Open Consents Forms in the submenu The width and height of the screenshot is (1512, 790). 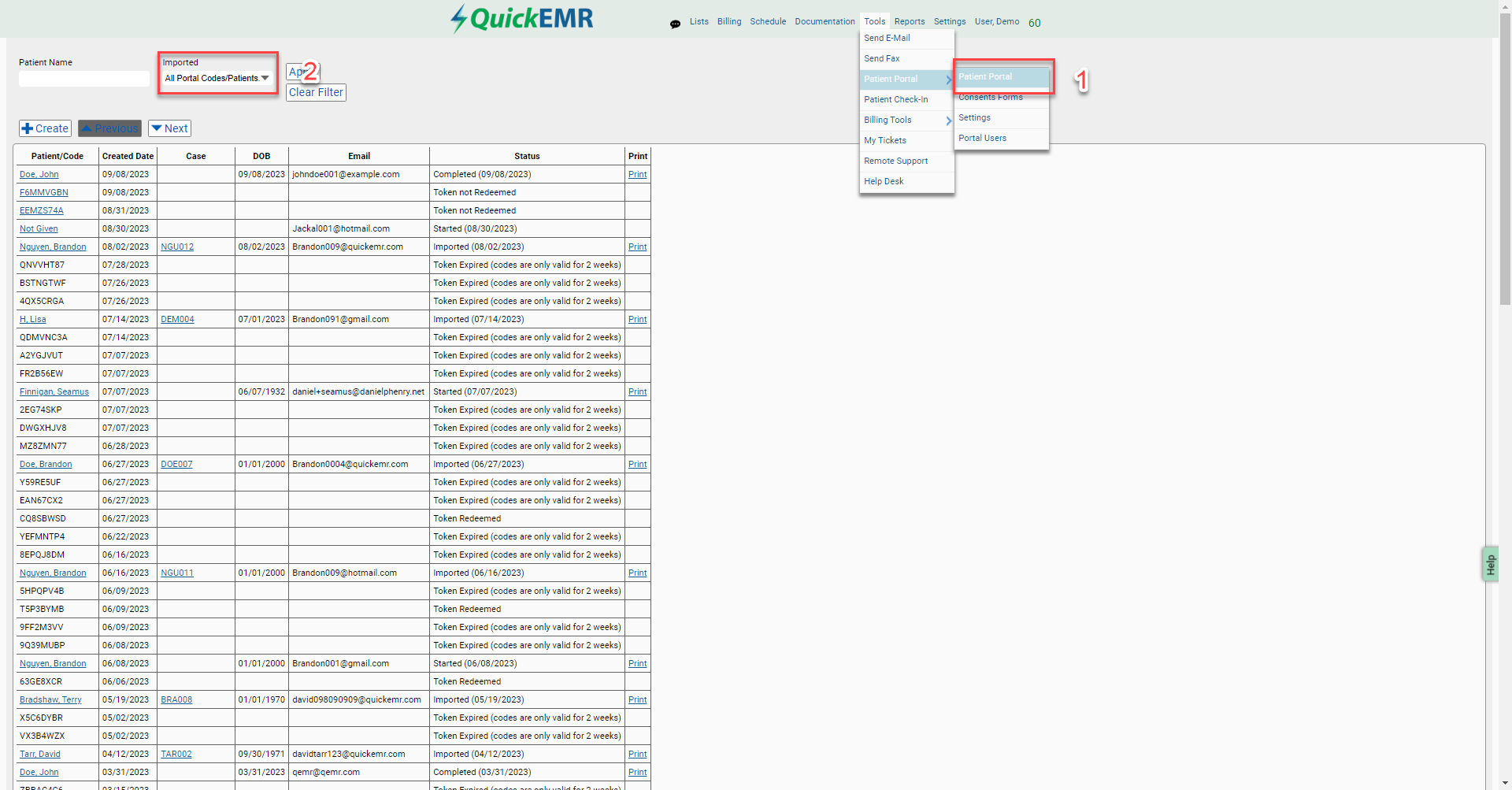1002,97
